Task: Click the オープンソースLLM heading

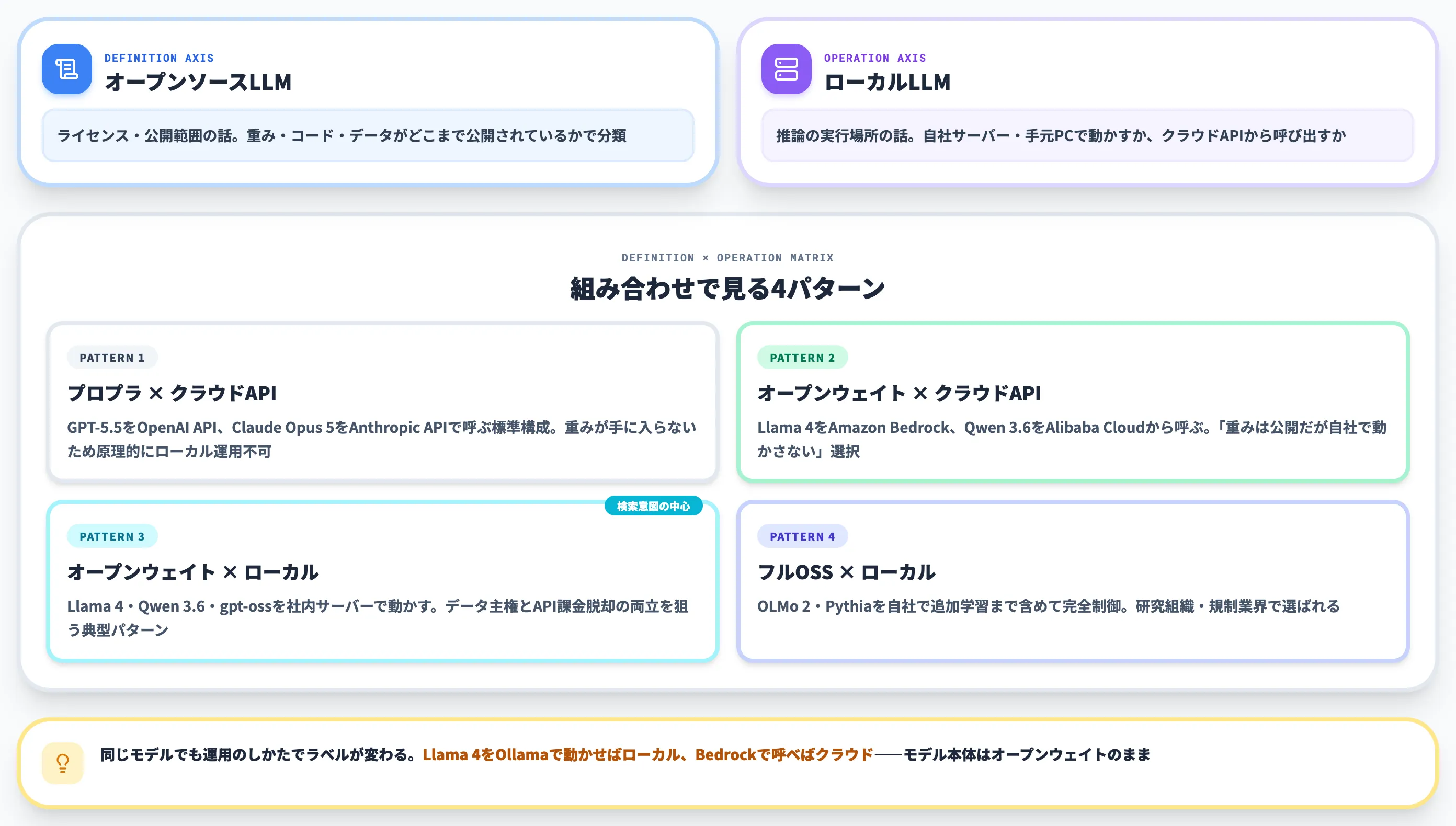Action: point(199,82)
